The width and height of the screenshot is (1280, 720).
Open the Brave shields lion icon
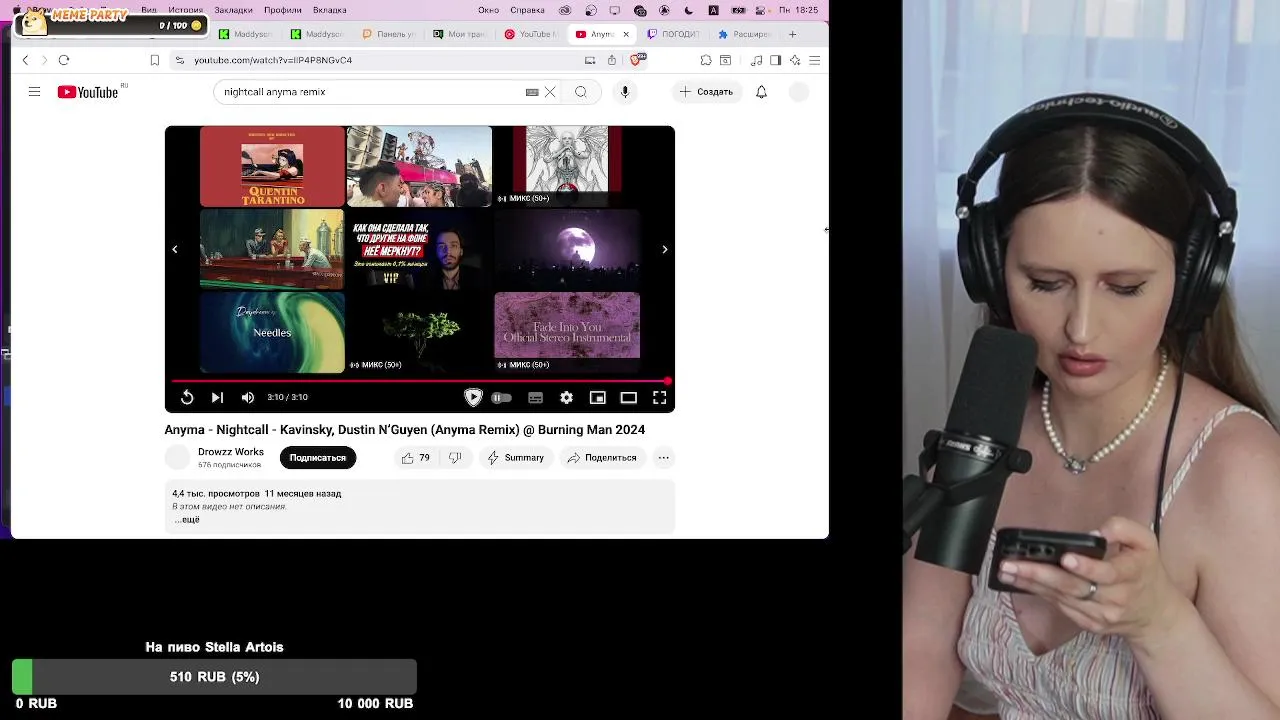point(636,60)
